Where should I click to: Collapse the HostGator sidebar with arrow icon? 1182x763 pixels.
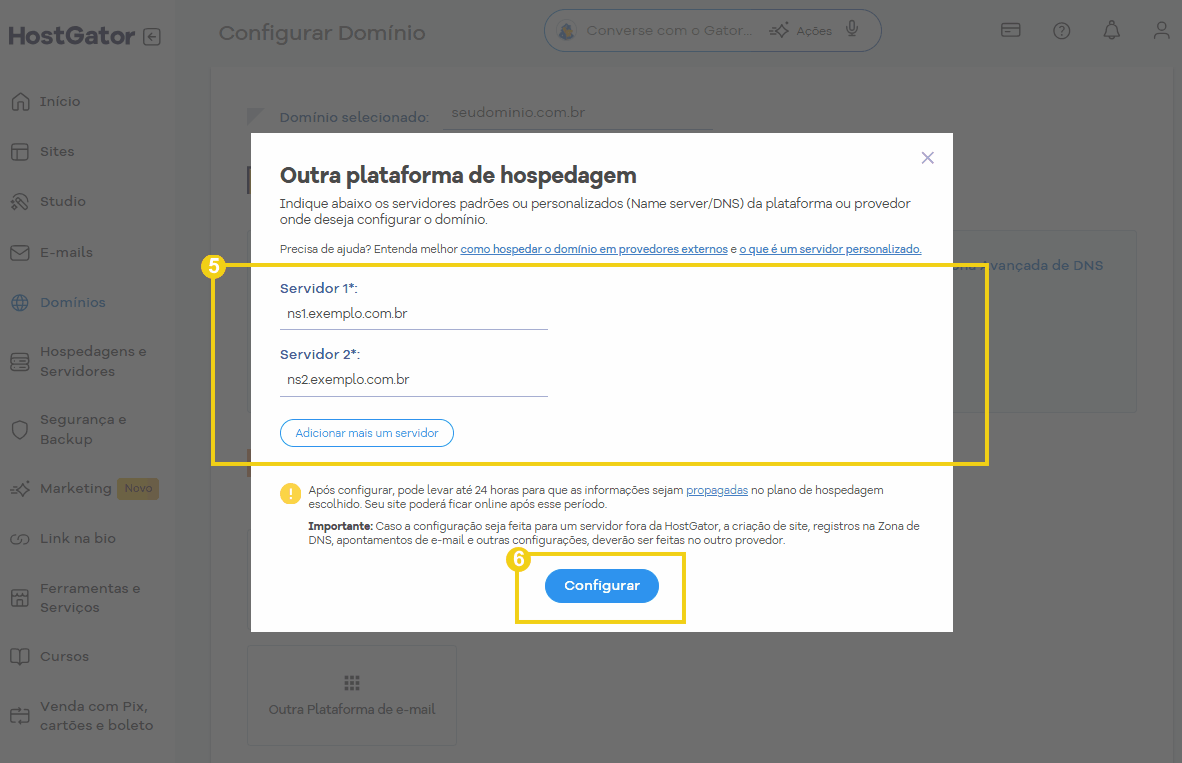(151, 37)
